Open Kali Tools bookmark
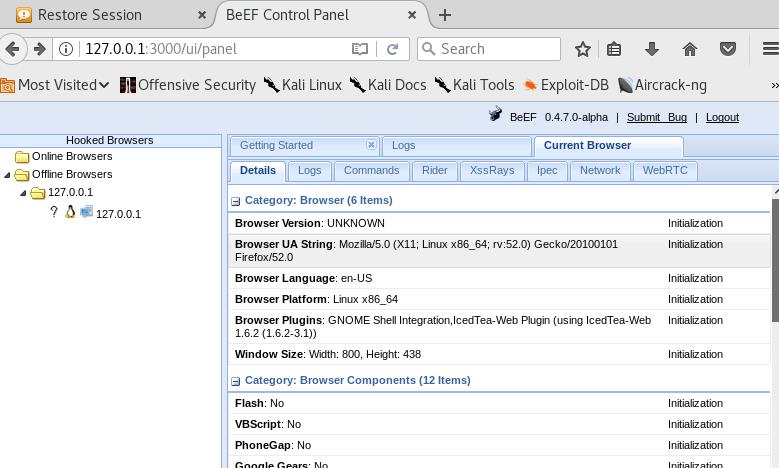The image size is (779, 468). (x=474, y=85)
